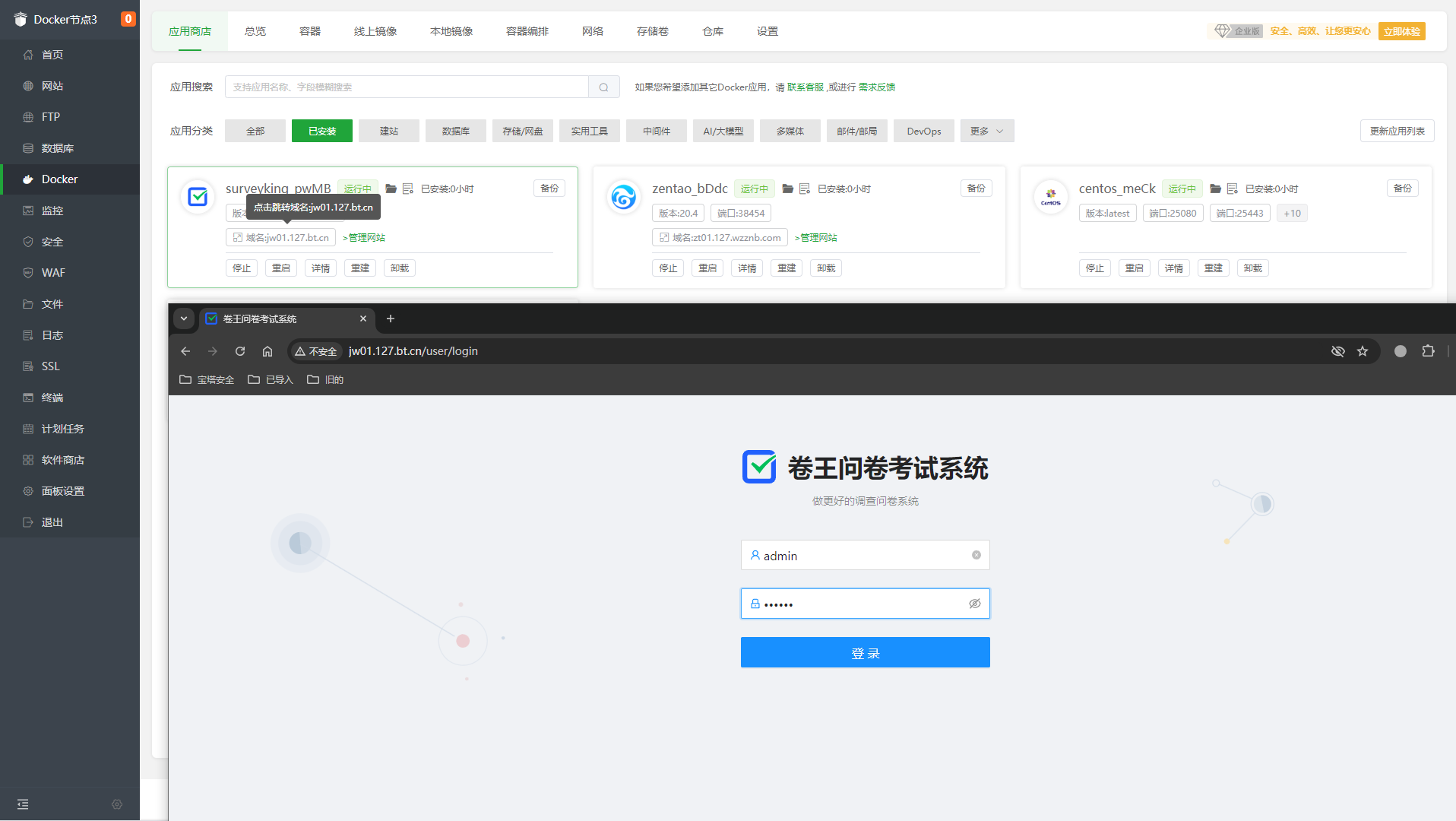Expand the 更多 category dropdown
This screenshot has width=1456, height=821.
tap(987, 131)
